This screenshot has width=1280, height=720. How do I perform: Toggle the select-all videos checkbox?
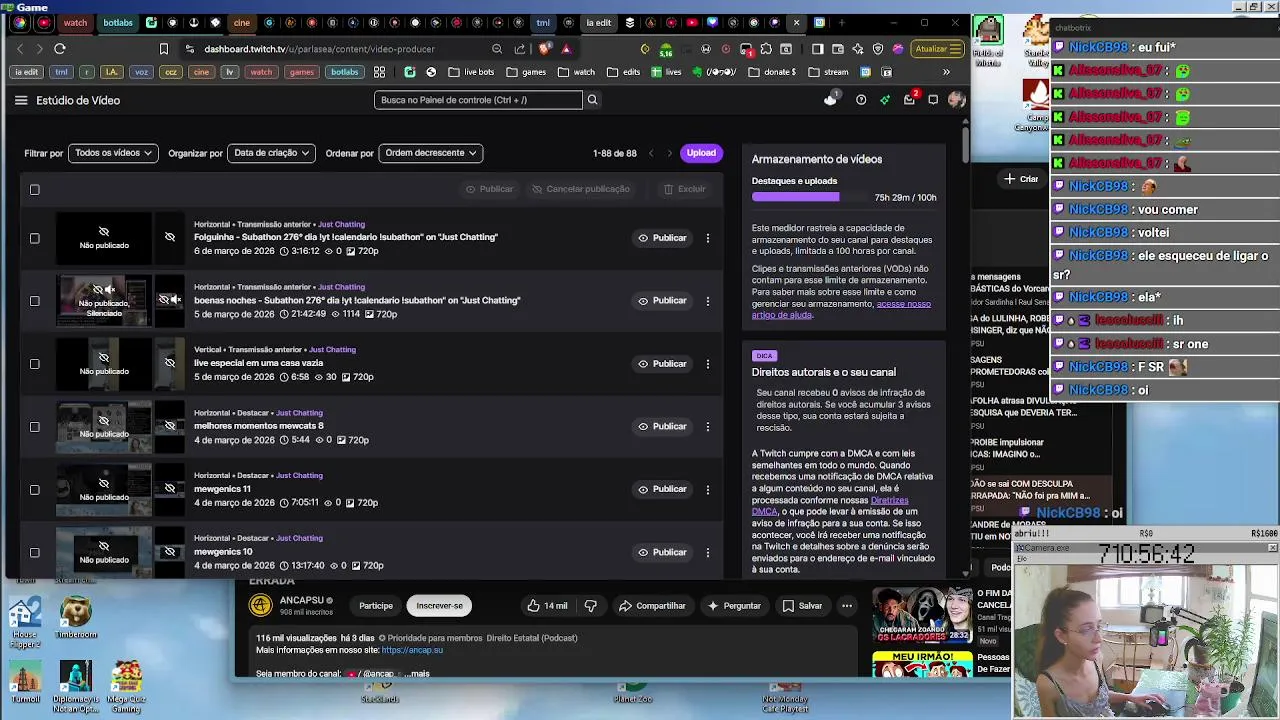click(34, 189)
